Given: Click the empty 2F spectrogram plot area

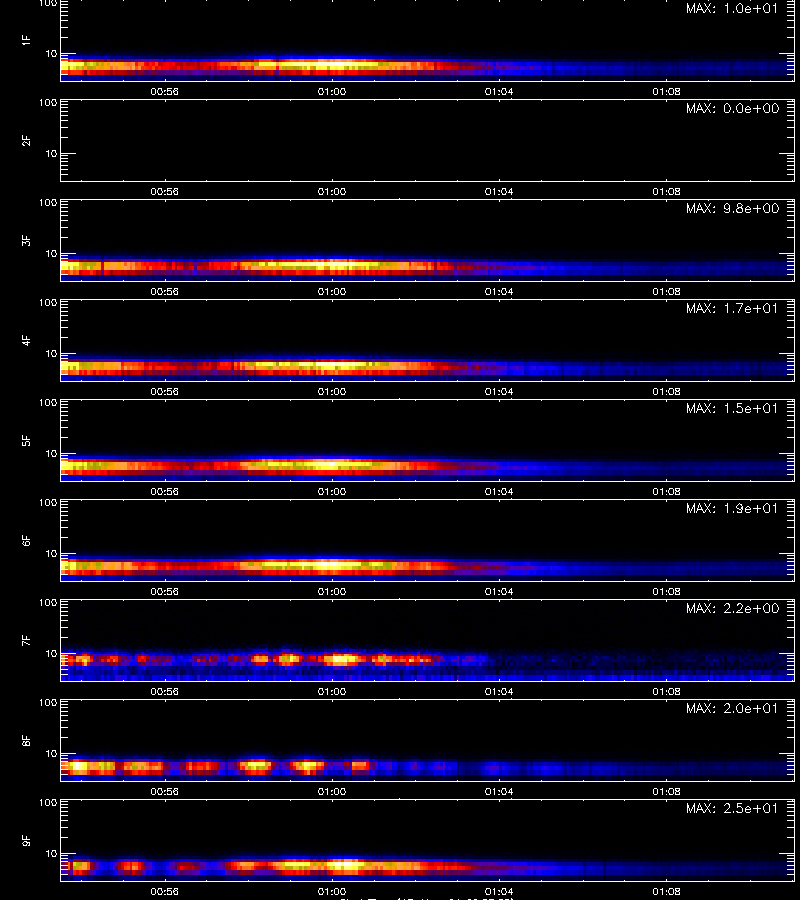Looking at the screenshot, I should [428, 141].
